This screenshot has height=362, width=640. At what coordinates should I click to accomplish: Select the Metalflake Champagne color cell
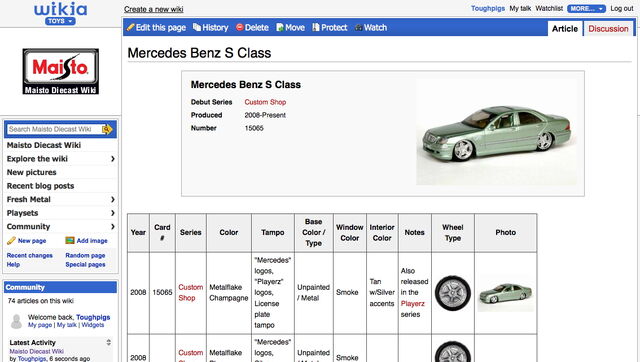point(229,293)
